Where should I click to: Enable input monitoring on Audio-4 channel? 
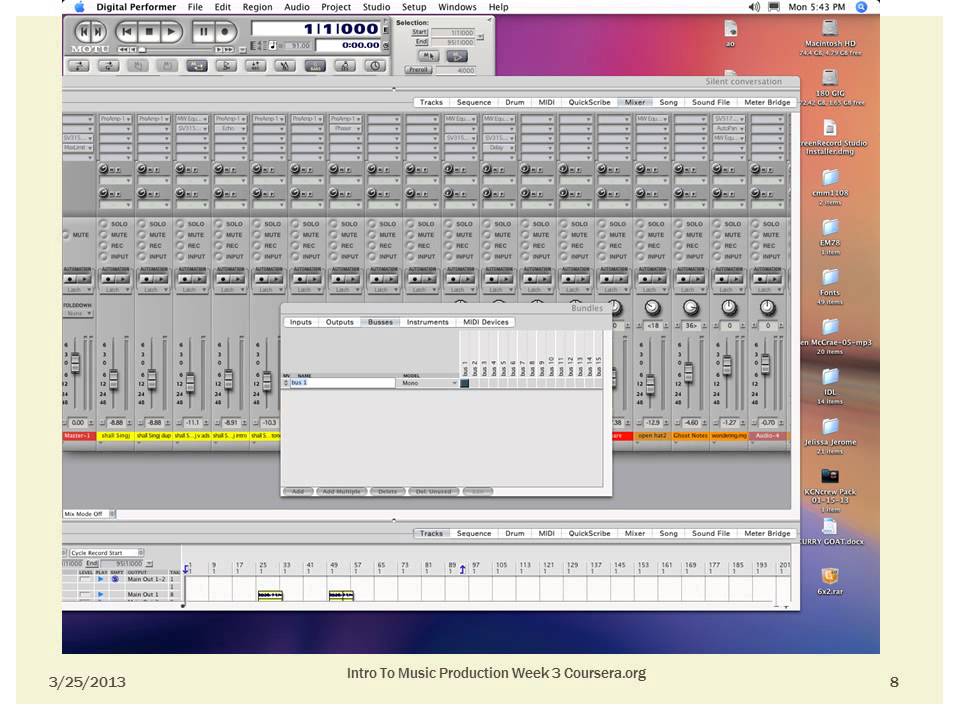coord(755,257)
